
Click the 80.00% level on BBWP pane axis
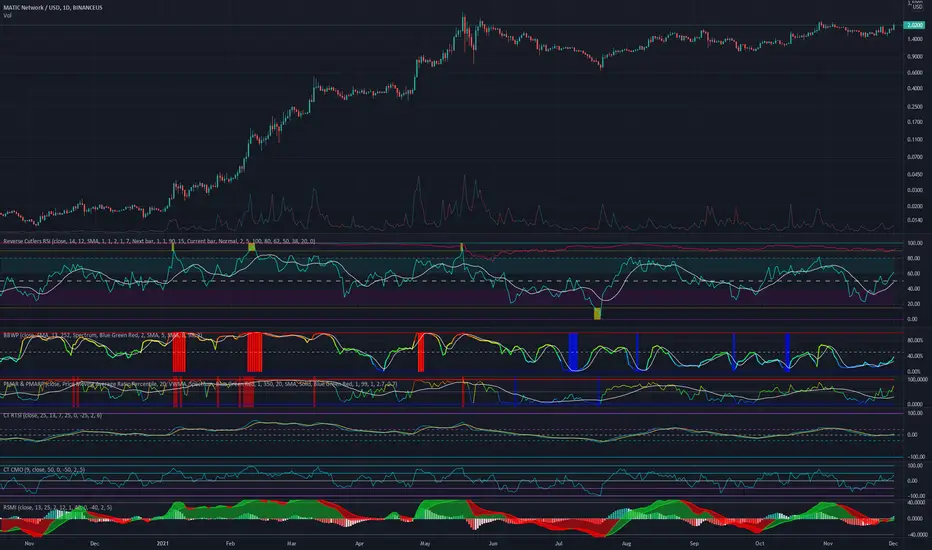(x=915, y=341)
